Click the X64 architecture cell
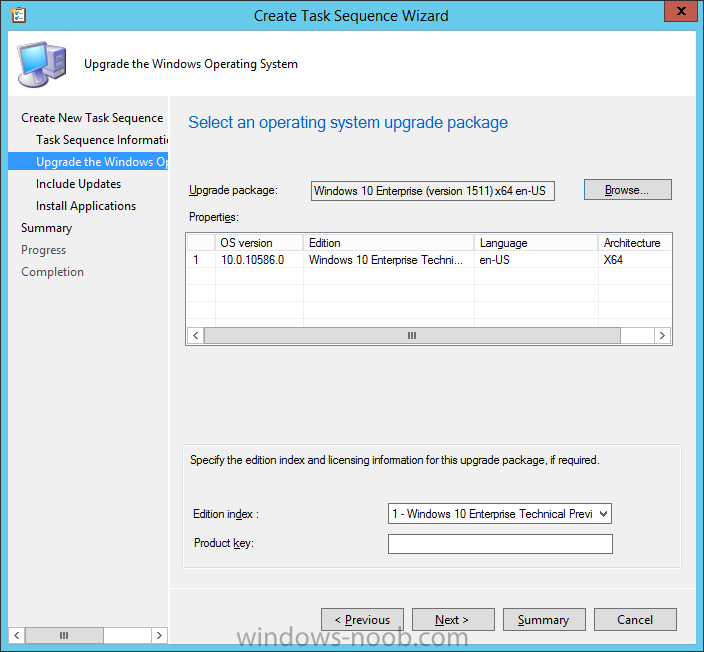704x652 pixels. click(x=635, y=260)
